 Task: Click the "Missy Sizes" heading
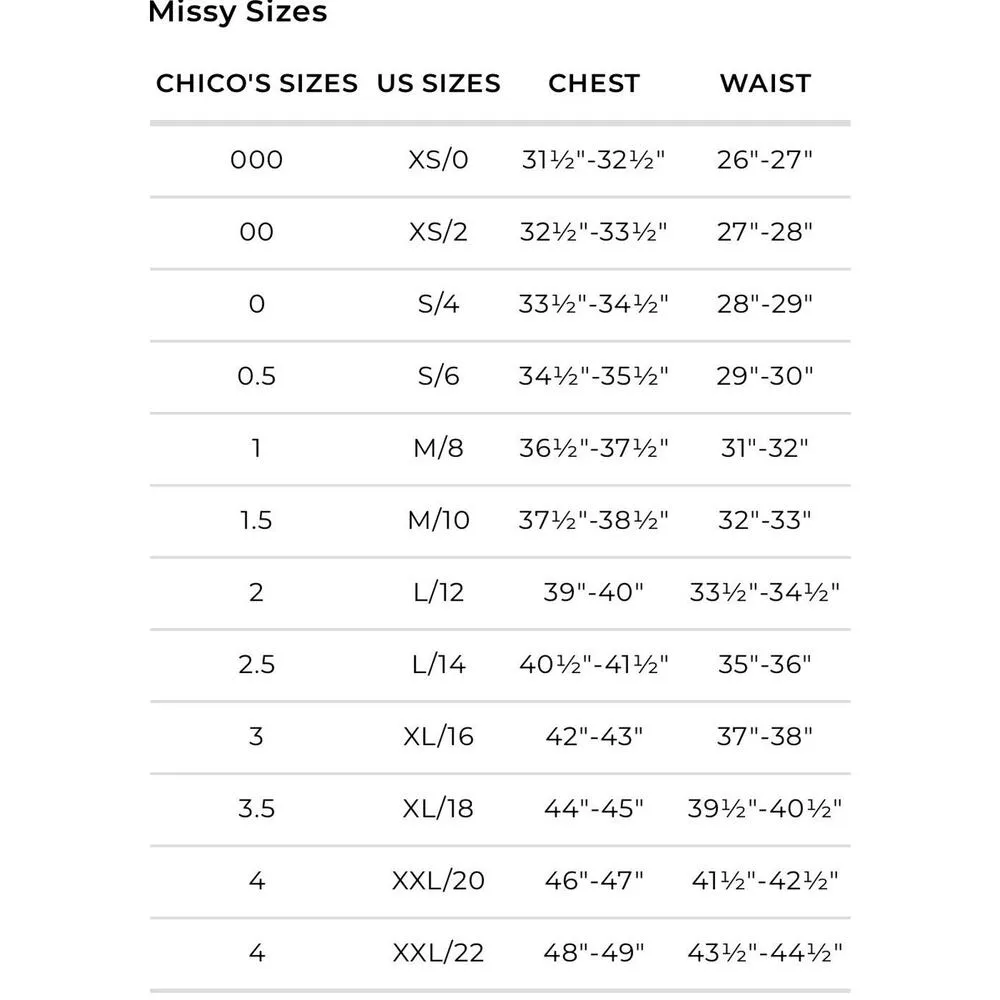tap(237, 14)
